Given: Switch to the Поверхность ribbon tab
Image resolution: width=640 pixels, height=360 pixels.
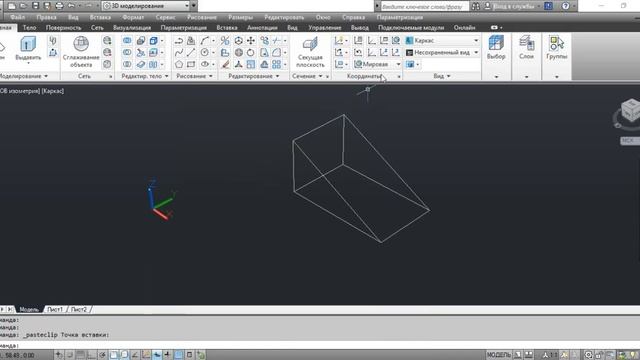Looking at the screenshot, I should coord(63,27).
